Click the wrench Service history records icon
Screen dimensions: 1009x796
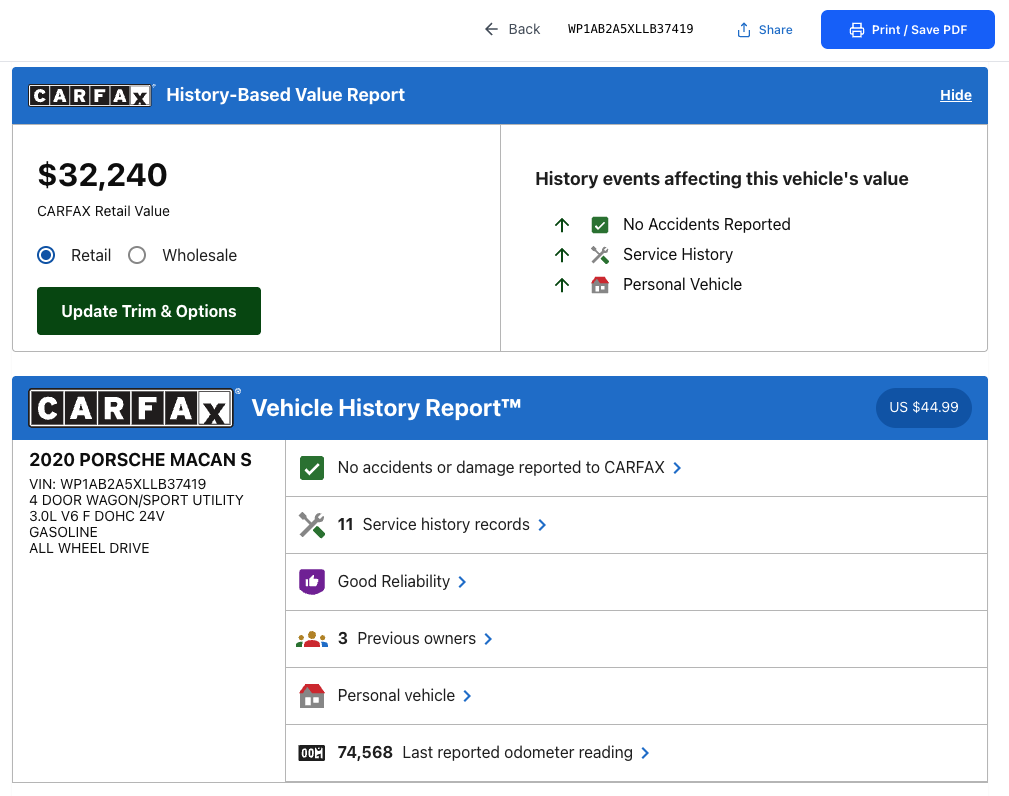click(x=312, y=525)
